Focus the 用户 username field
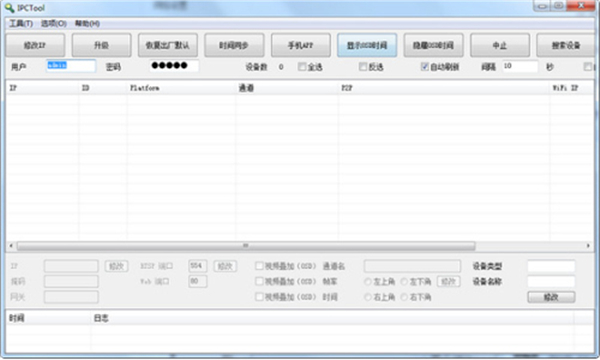The height and width of the screenshot is (360, 600). [x=71, y=66]
